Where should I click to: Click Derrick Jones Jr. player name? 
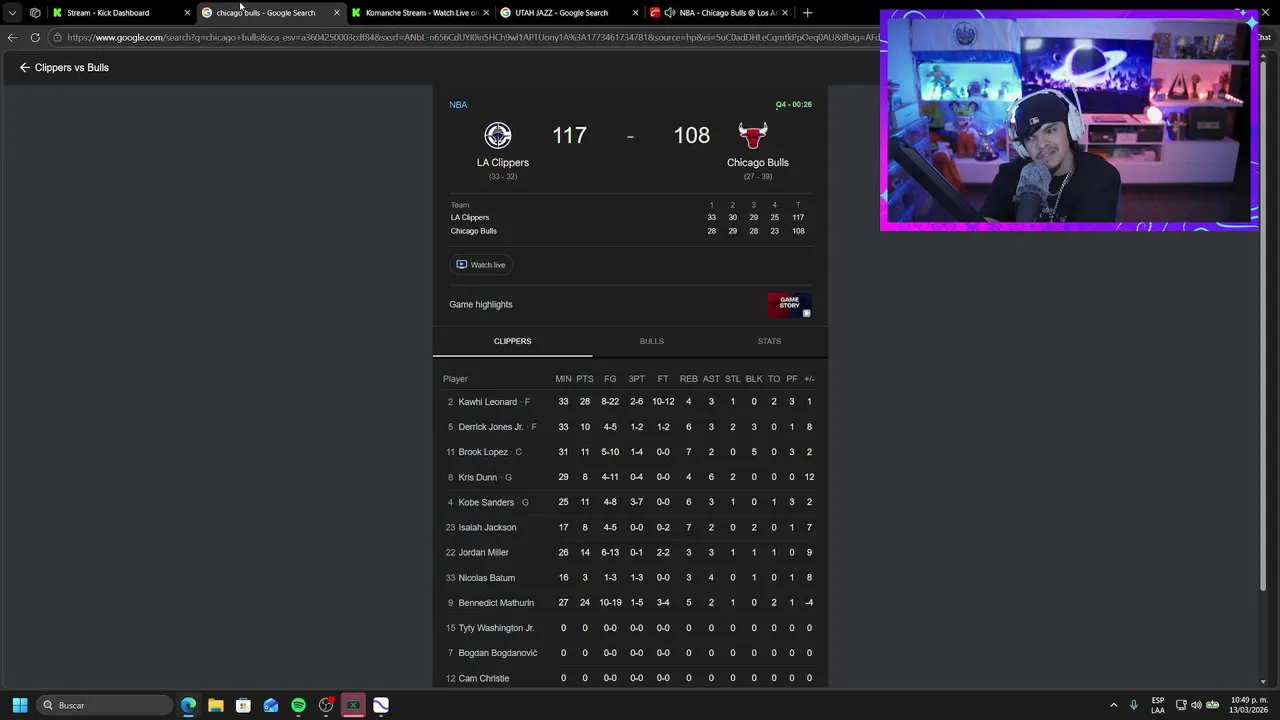click(491, 427)
